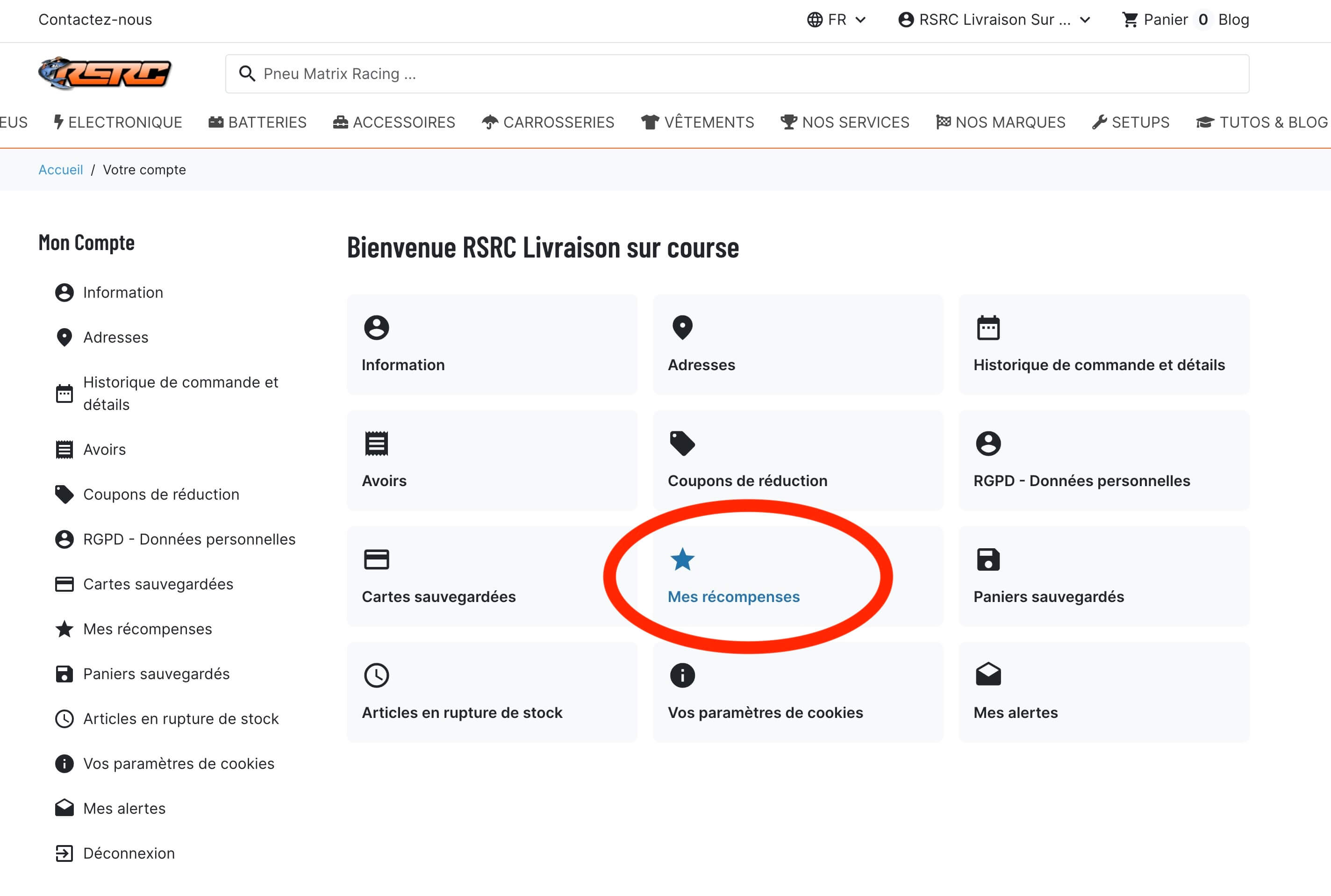Click calendar icon on Historique card
This screenshot has height=896, width=1331.
pos(988,328)
